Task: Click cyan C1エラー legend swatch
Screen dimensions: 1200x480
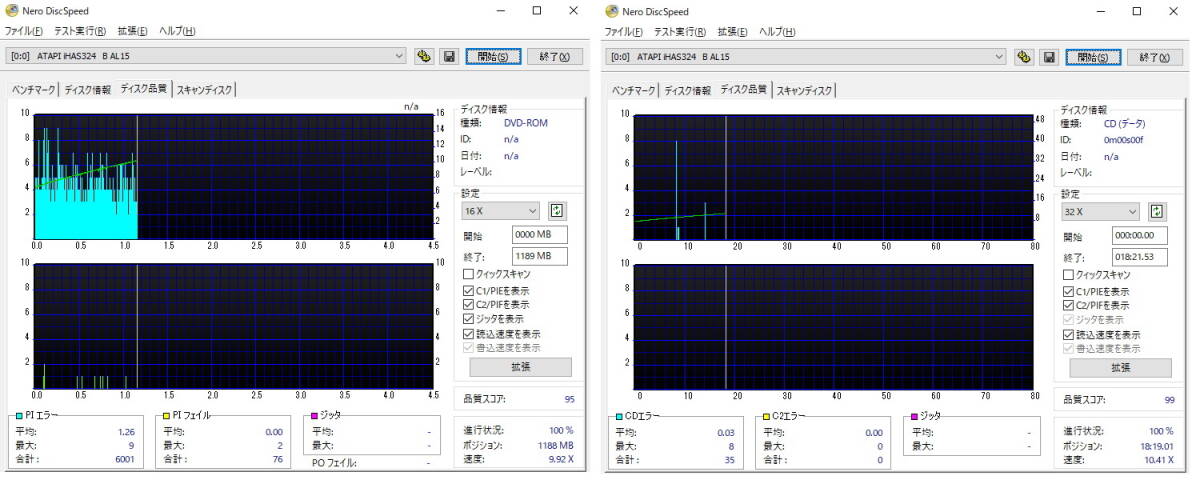Action: pyautogui.click(x=617, y=415)
